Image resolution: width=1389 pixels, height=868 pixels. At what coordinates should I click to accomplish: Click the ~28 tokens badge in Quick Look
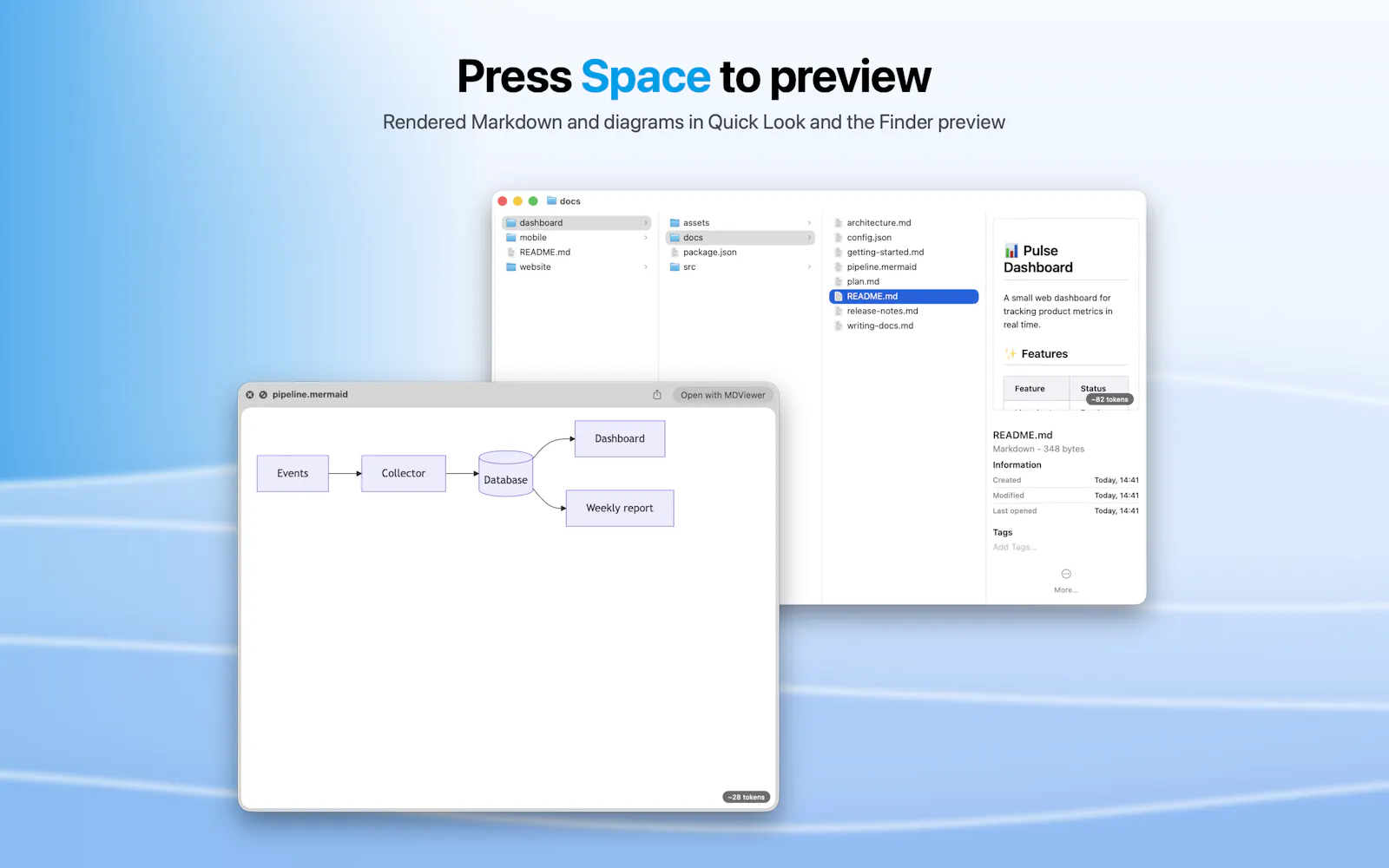[747, 797]
